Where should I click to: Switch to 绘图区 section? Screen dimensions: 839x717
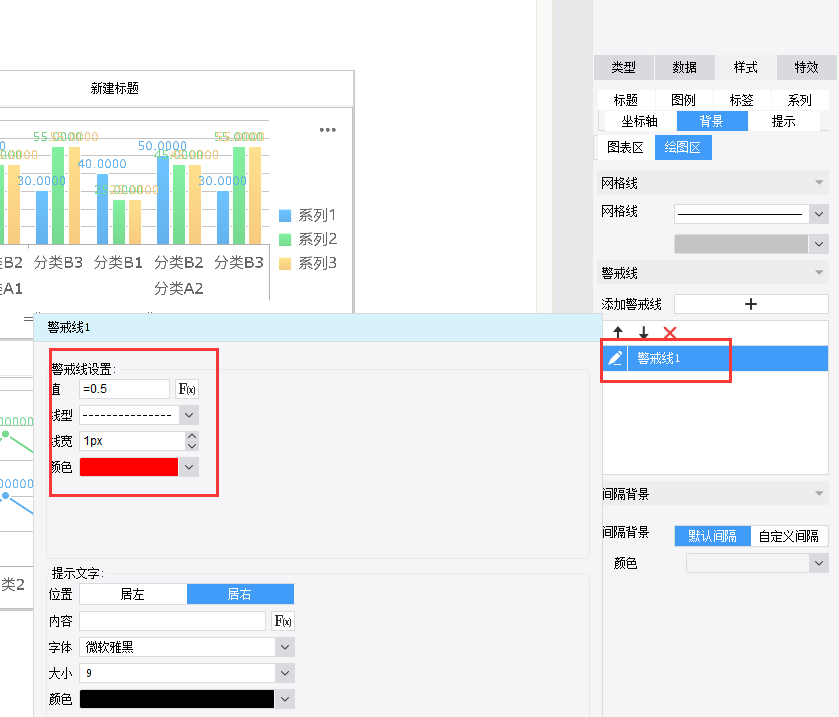point(683,147)
